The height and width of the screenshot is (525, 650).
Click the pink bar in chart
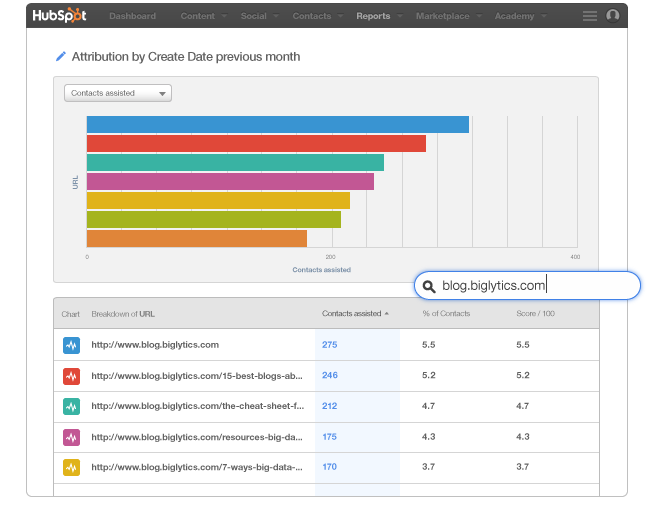click(x=230, y=182)
